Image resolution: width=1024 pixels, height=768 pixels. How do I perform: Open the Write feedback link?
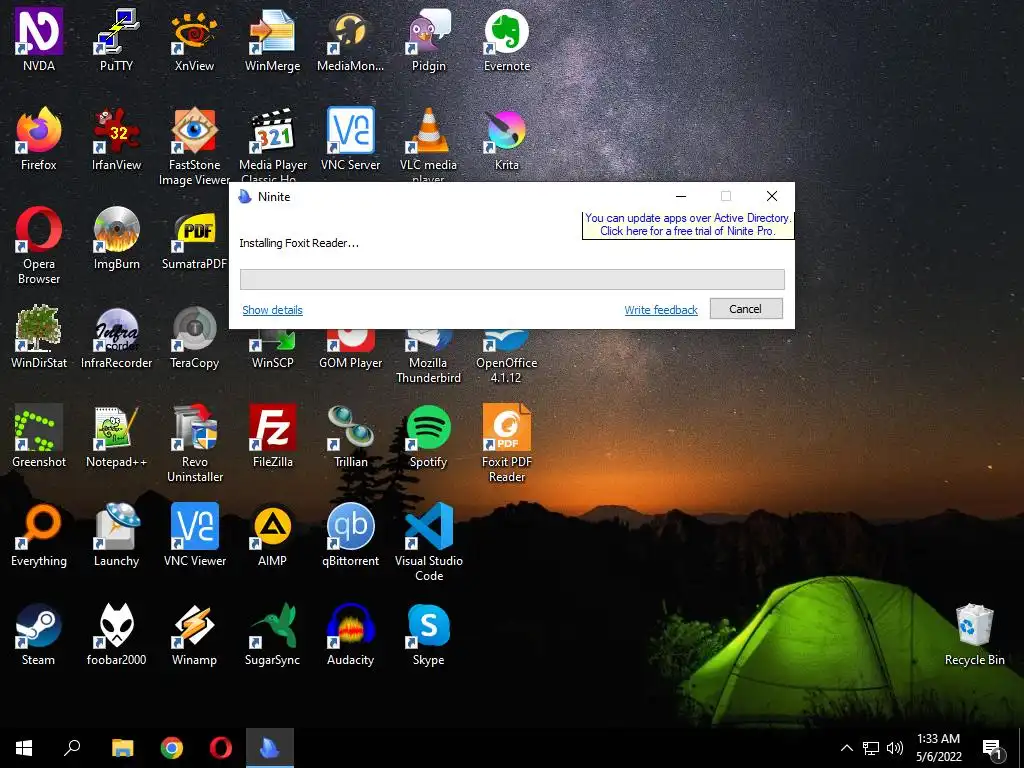661,310
